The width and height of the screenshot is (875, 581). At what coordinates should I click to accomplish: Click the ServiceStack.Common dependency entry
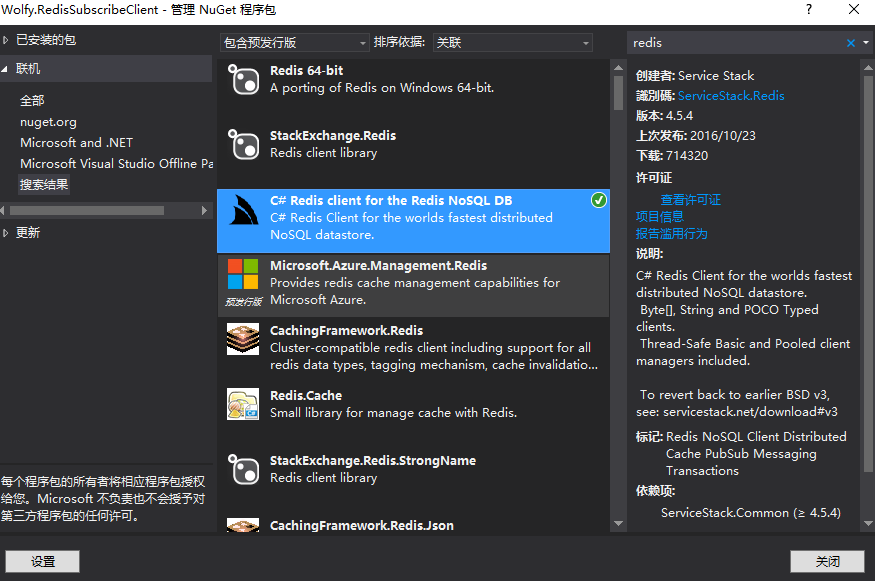click(751, 513)
